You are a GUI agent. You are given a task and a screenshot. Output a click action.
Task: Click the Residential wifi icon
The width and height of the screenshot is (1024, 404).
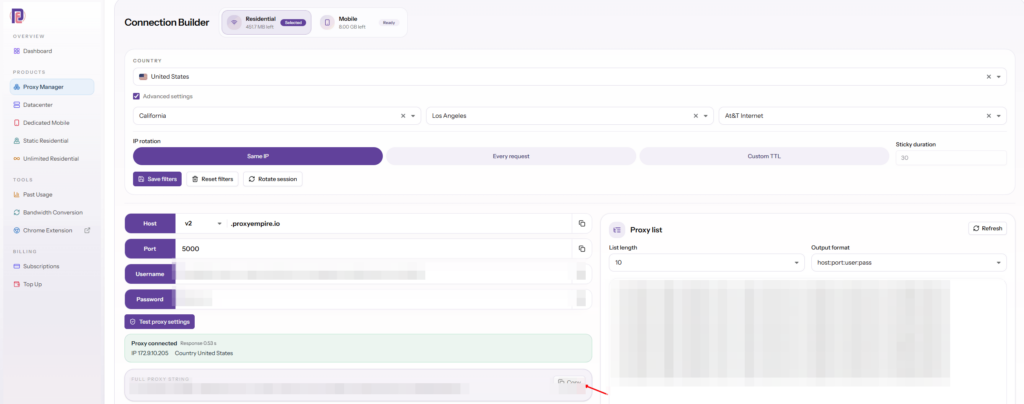tap(234, 22)
